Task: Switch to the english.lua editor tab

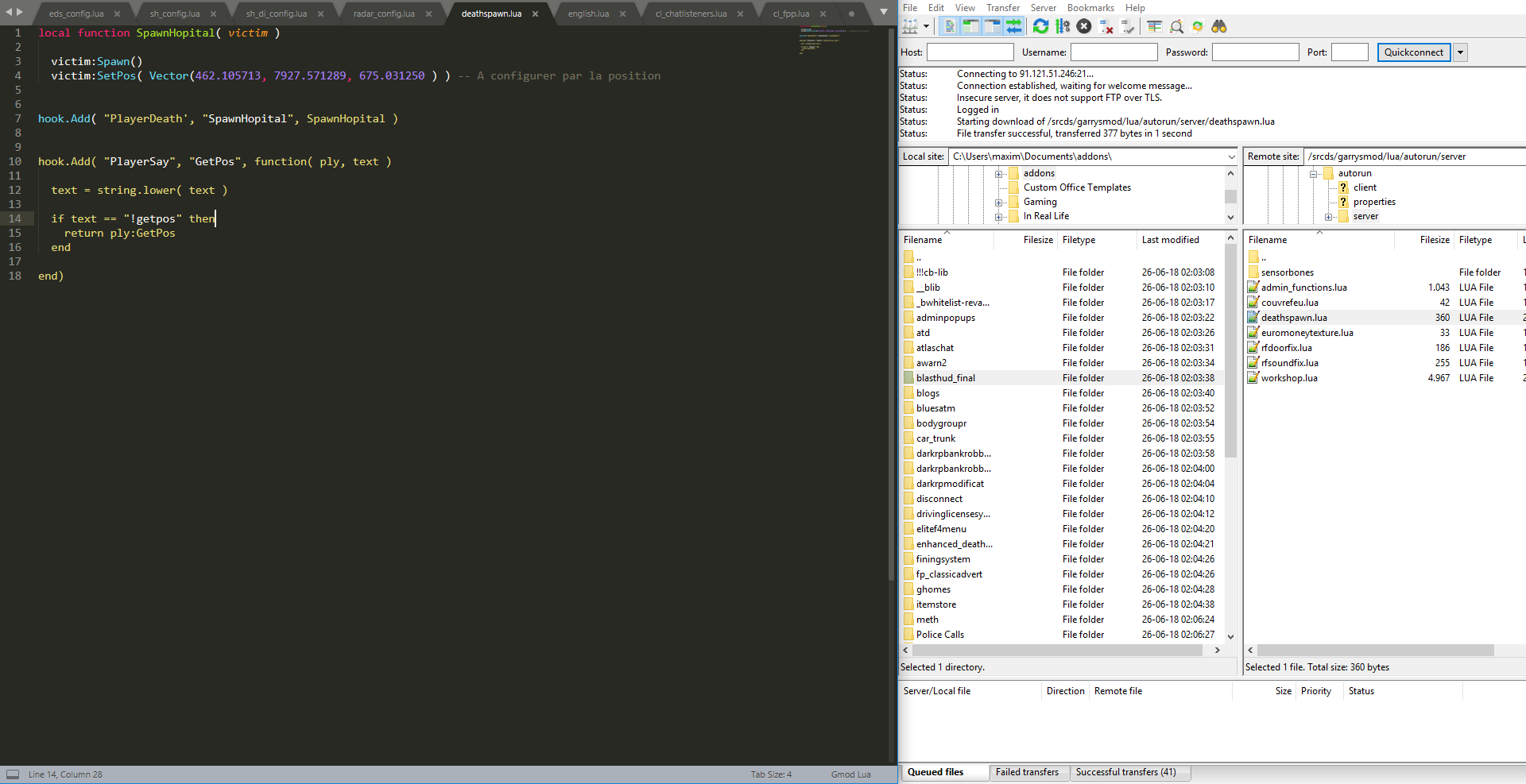Action: coord(588,14)
